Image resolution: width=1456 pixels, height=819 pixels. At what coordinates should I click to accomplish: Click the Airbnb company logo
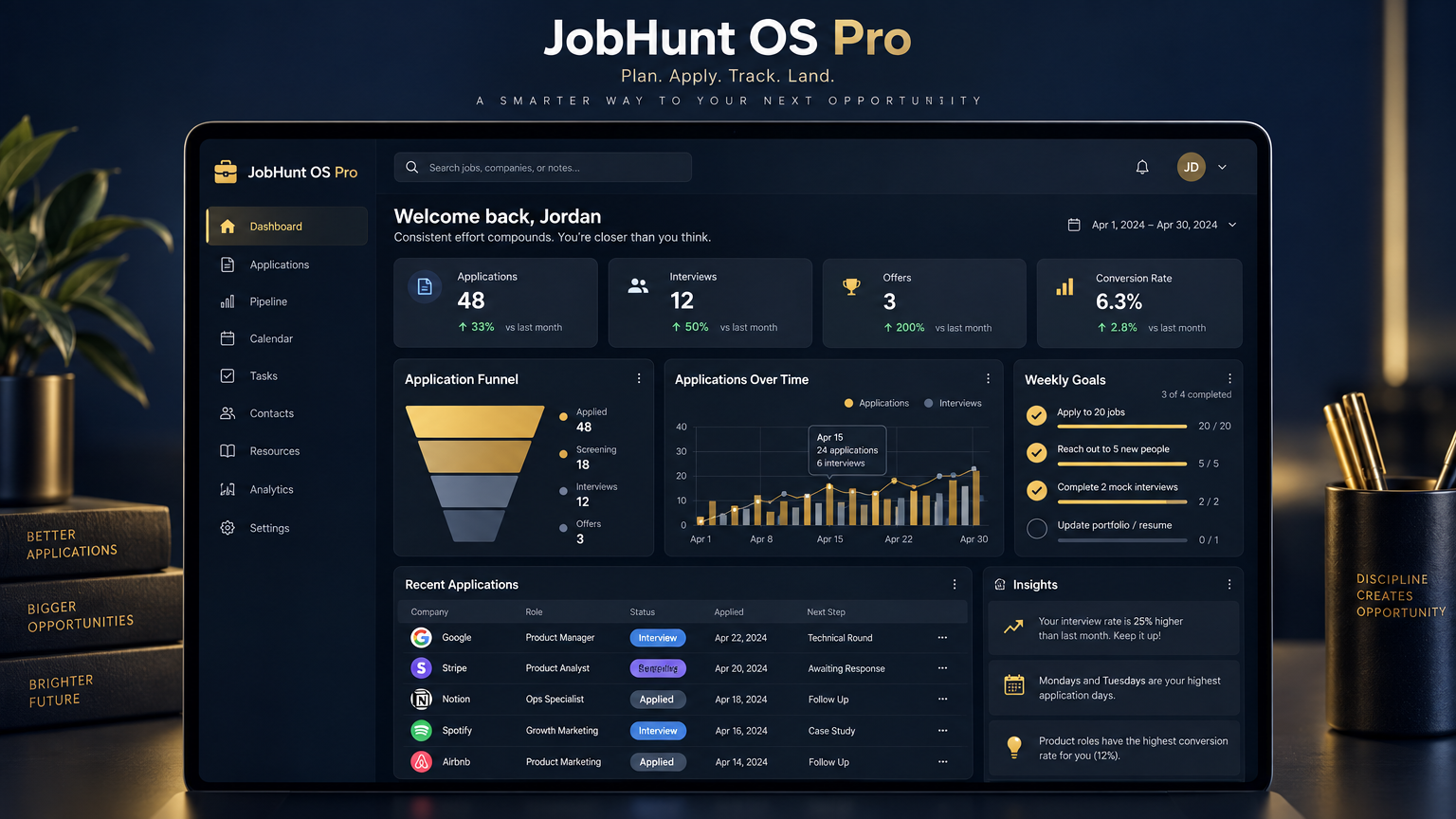421,761
